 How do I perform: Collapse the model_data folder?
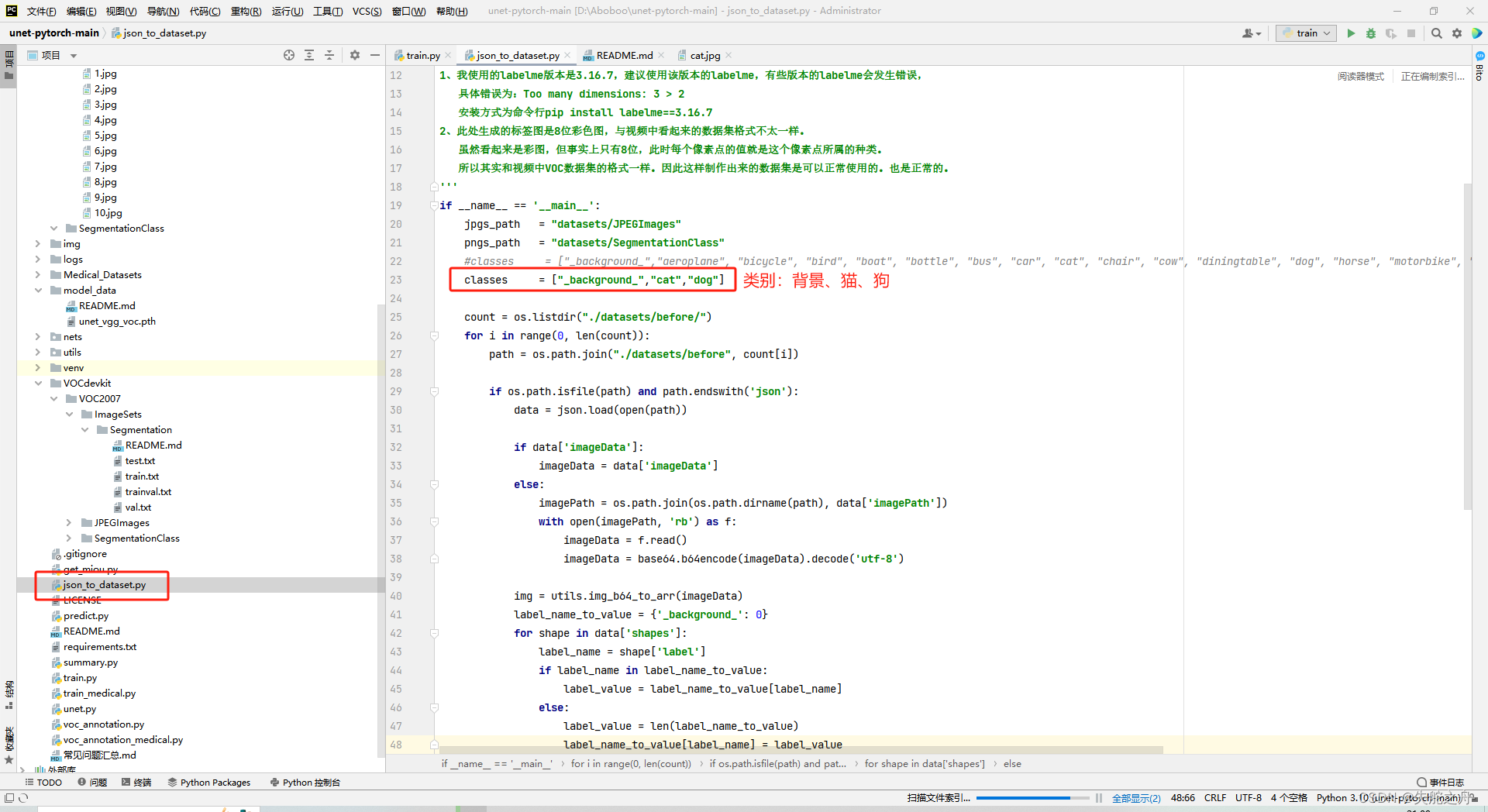38,291
